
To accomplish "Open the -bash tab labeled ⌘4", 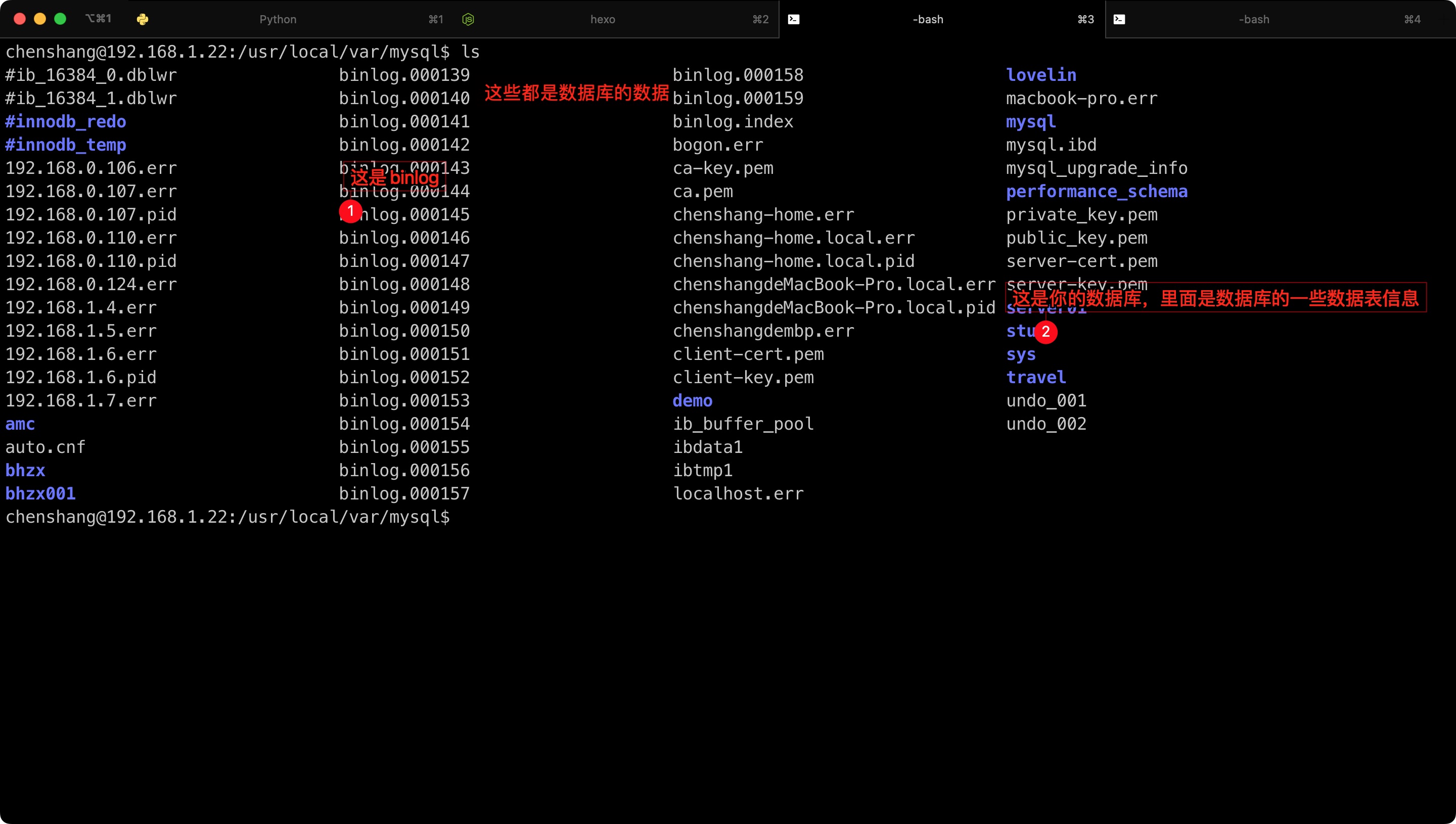I will pos(1253,19).
